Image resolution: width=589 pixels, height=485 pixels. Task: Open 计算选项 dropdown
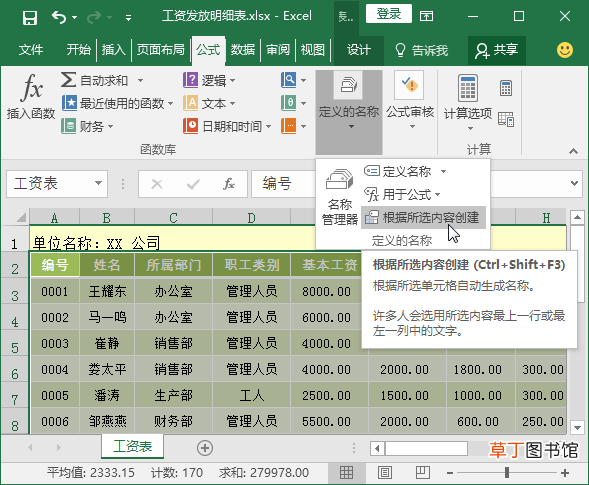pyautogui.click(x=468, y=102)
